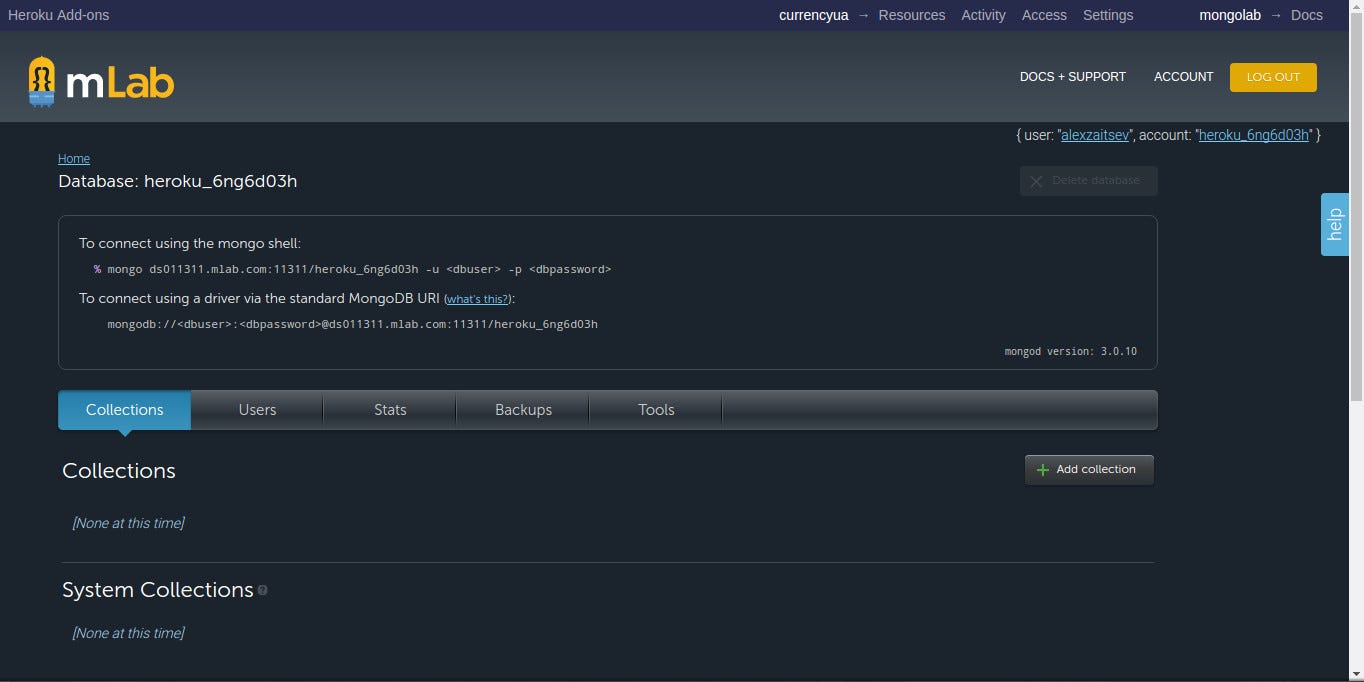
Task: Open the Collections tab
Action: (x=125, y=410)
